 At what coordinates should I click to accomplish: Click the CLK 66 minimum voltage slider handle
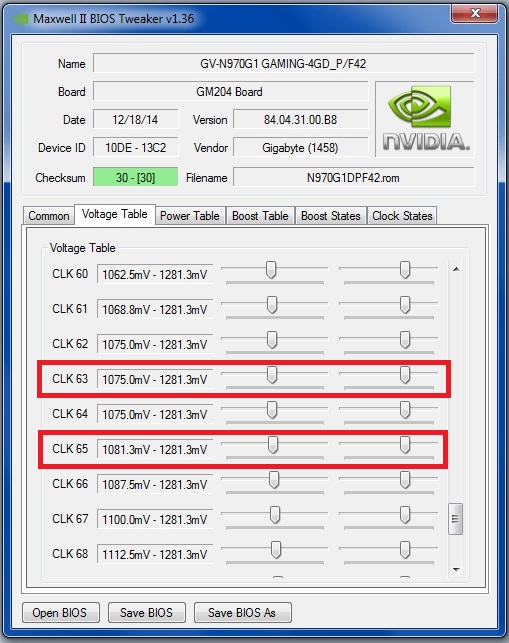pos(274,480)
